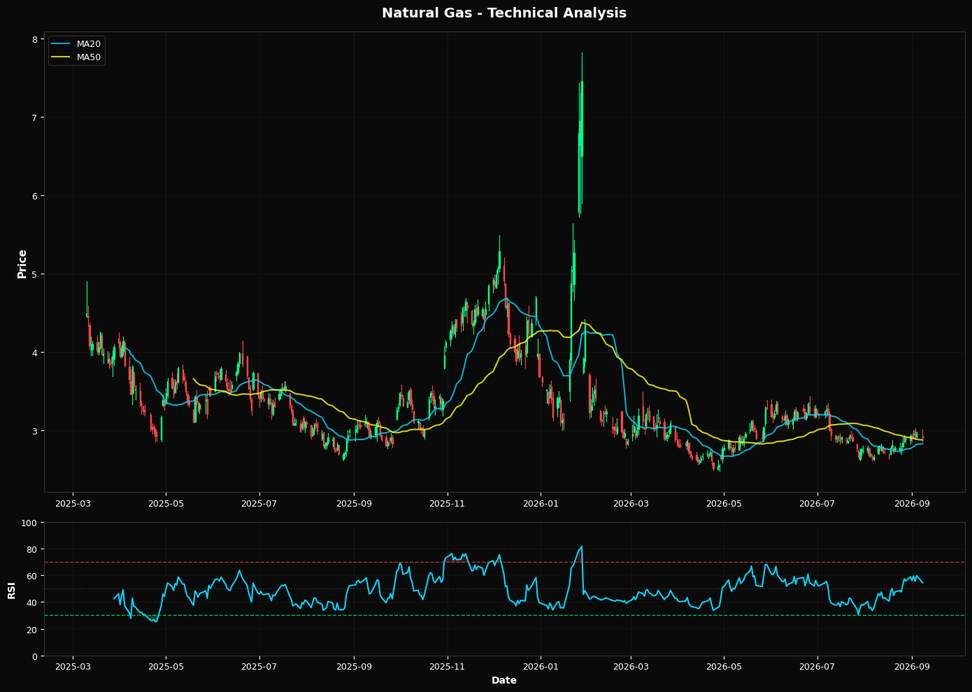Pick 2025-07 date tick under price chart

tap(259, 503)
